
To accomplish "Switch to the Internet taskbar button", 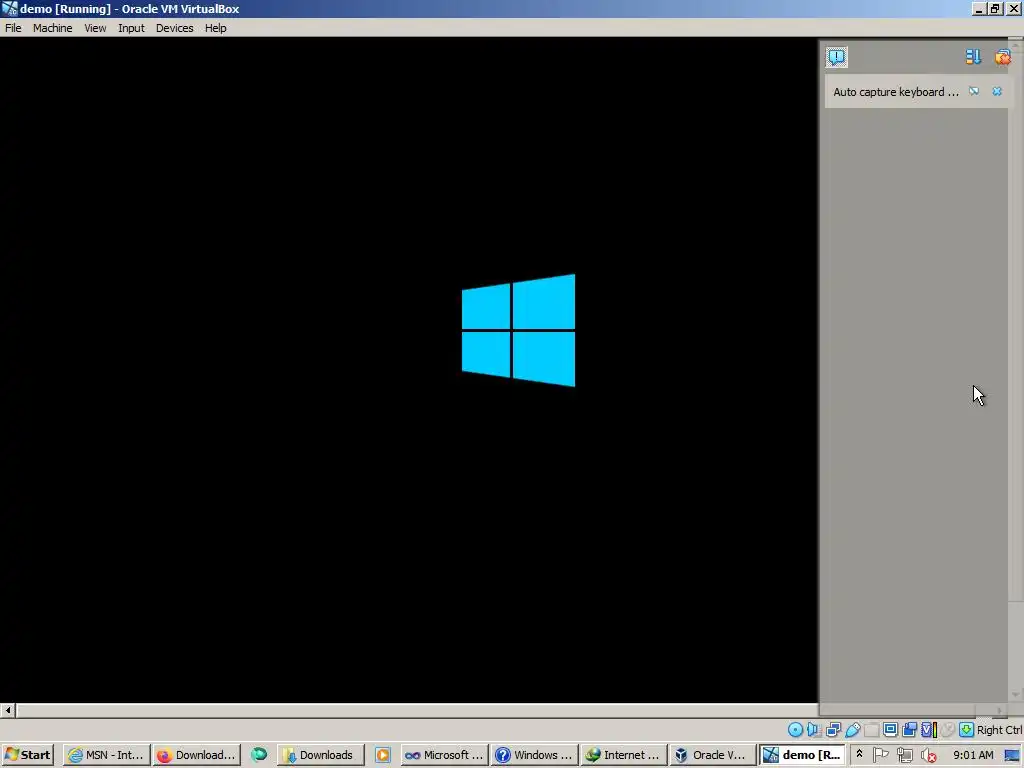I will coord(624,755).
